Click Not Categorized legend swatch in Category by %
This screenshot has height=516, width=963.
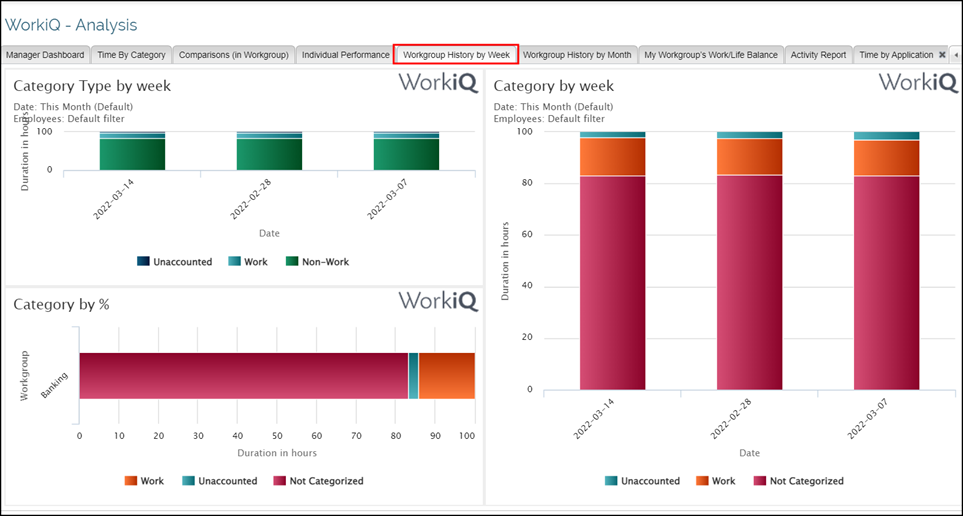279,481
